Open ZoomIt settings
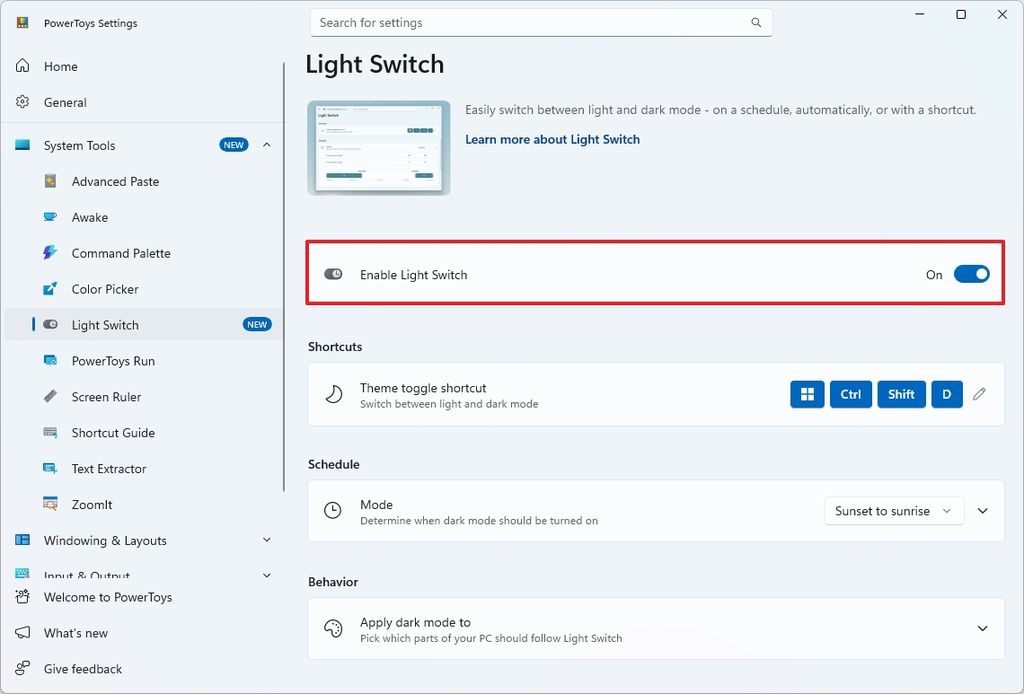The image size is (1024, 694). 143,504
